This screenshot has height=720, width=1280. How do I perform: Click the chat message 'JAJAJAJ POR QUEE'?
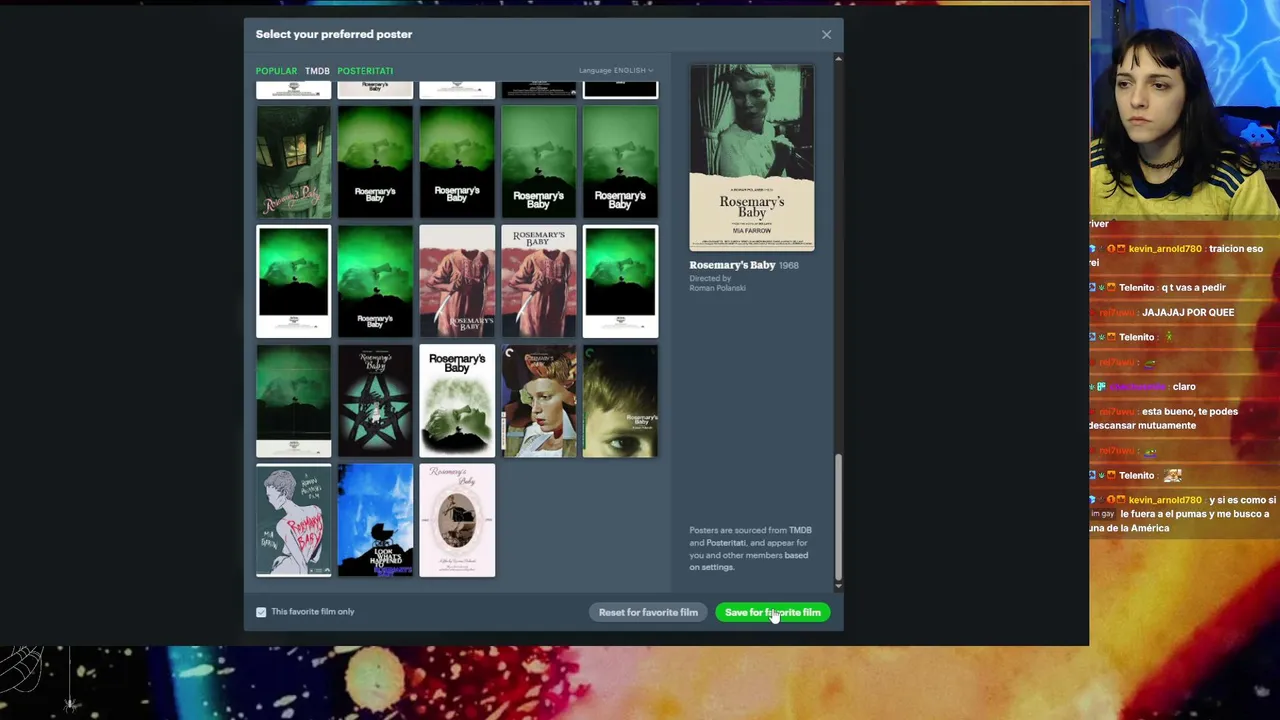pyautogui.click(x=1188, y=312)
